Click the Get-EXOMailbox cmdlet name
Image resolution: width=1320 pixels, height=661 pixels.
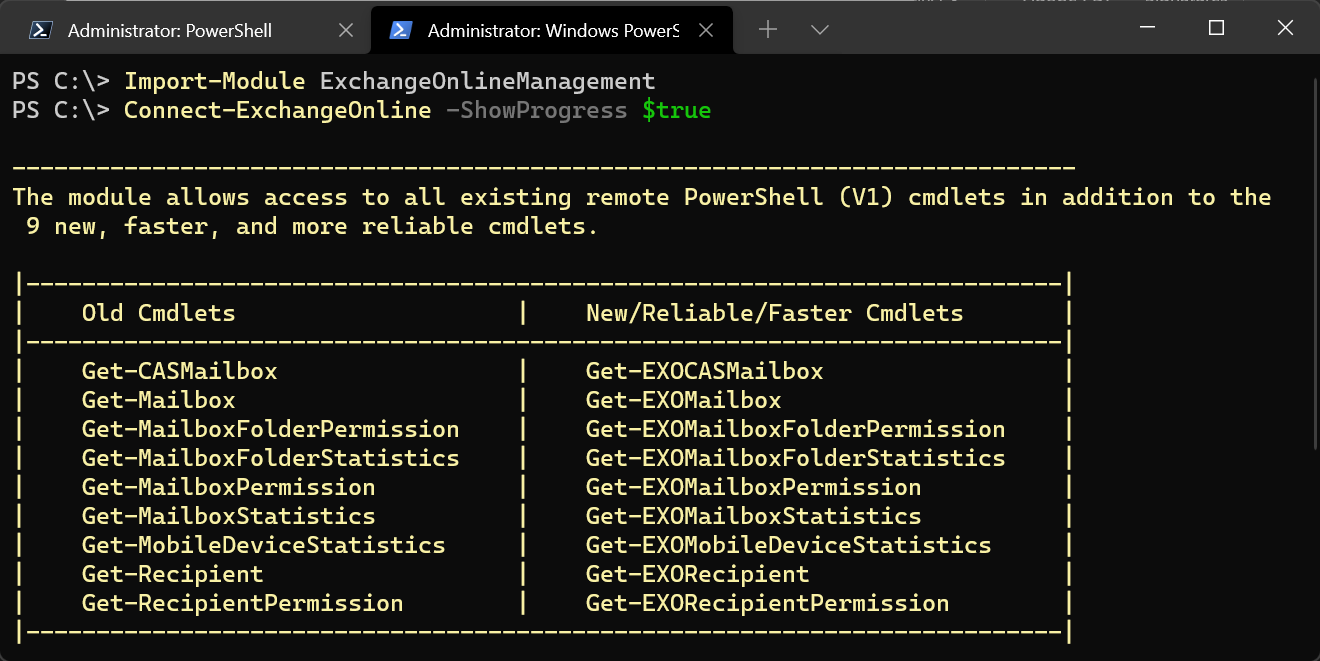pos(683,399)
